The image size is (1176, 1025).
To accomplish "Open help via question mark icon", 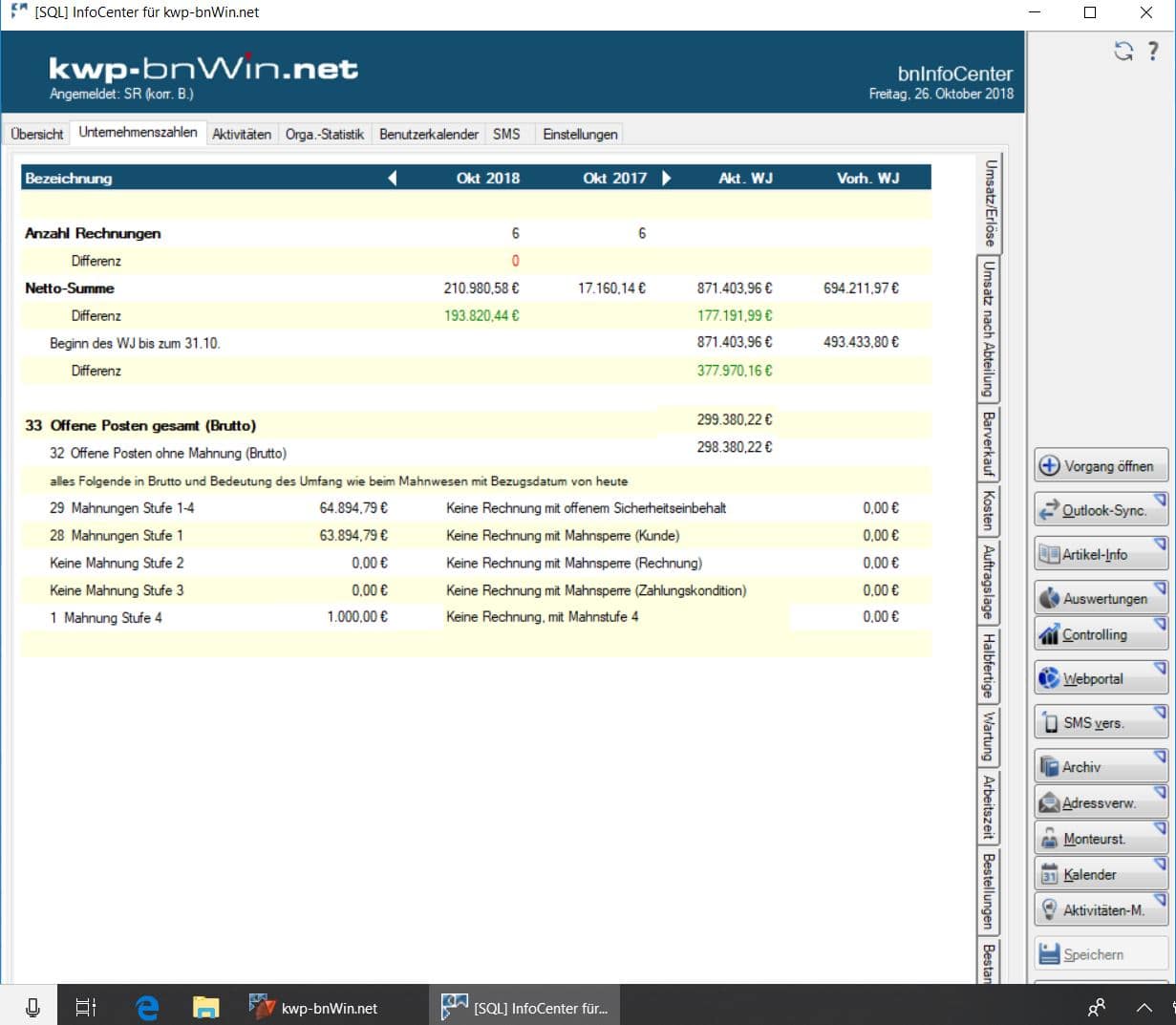I will tap(1153, 52).
